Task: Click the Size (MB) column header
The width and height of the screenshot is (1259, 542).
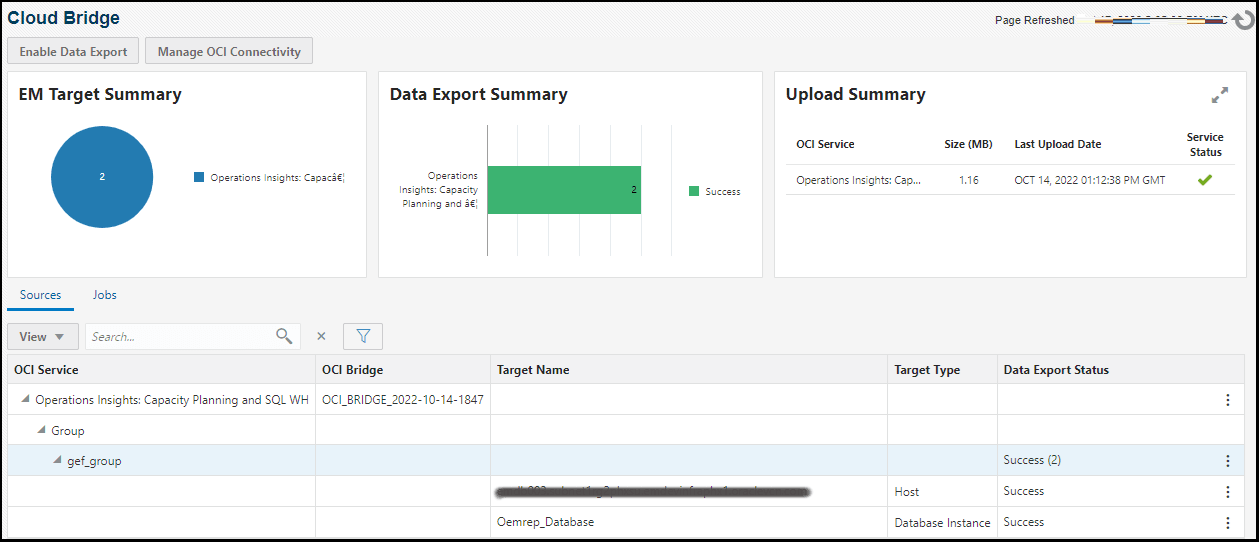Action: click(968, 144)
